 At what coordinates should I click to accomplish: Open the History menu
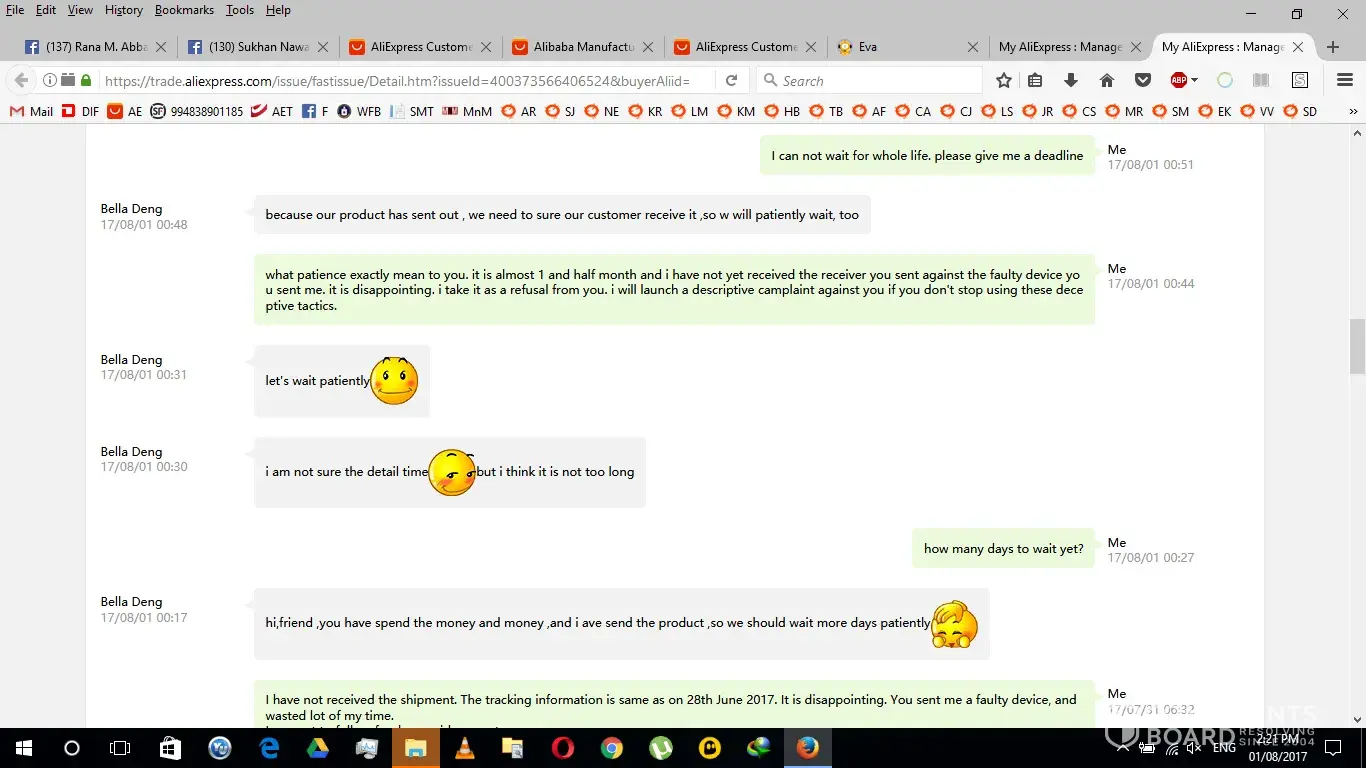(124, 10)
